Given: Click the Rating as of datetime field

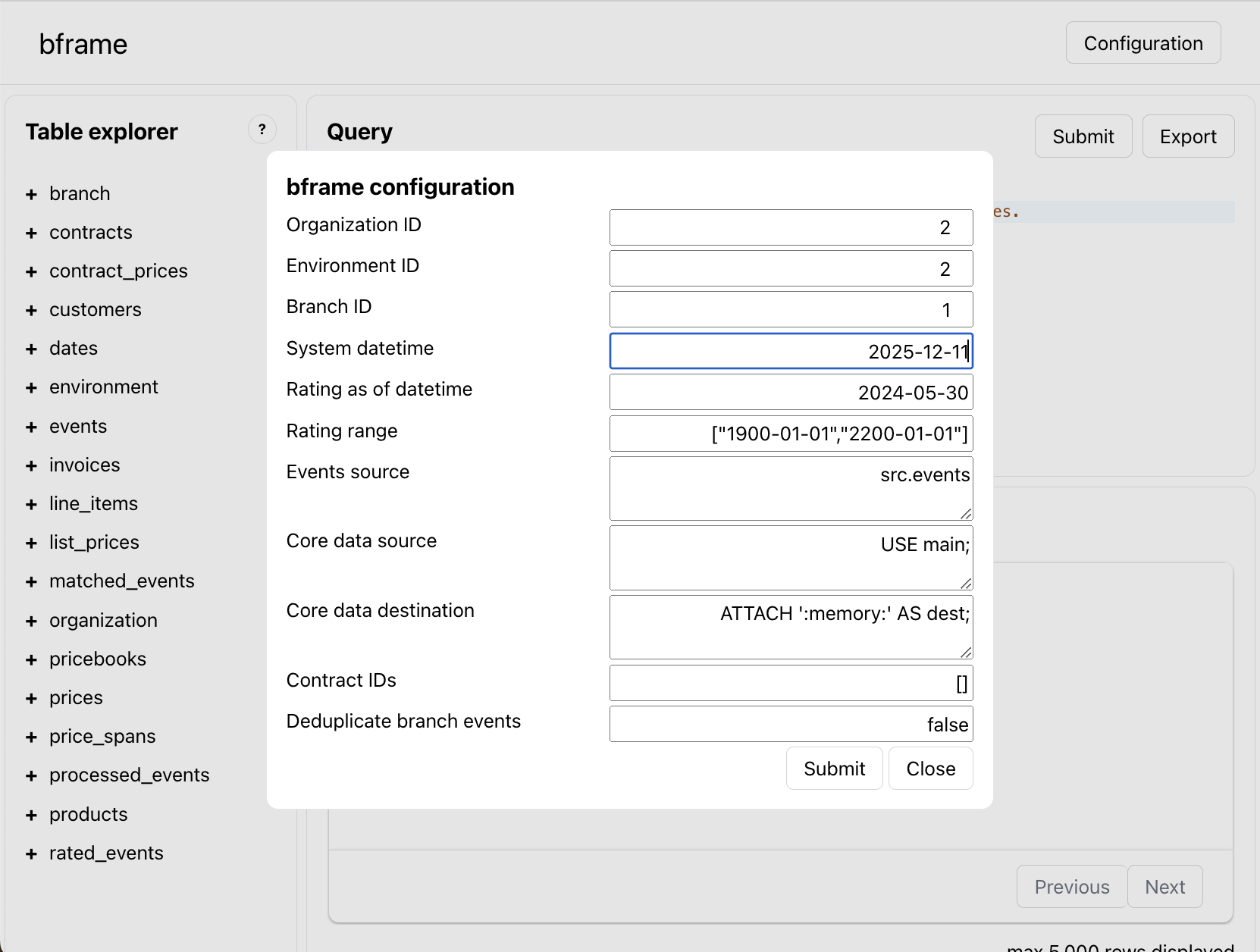Looking at the screenshot, I should pos(791,392).
